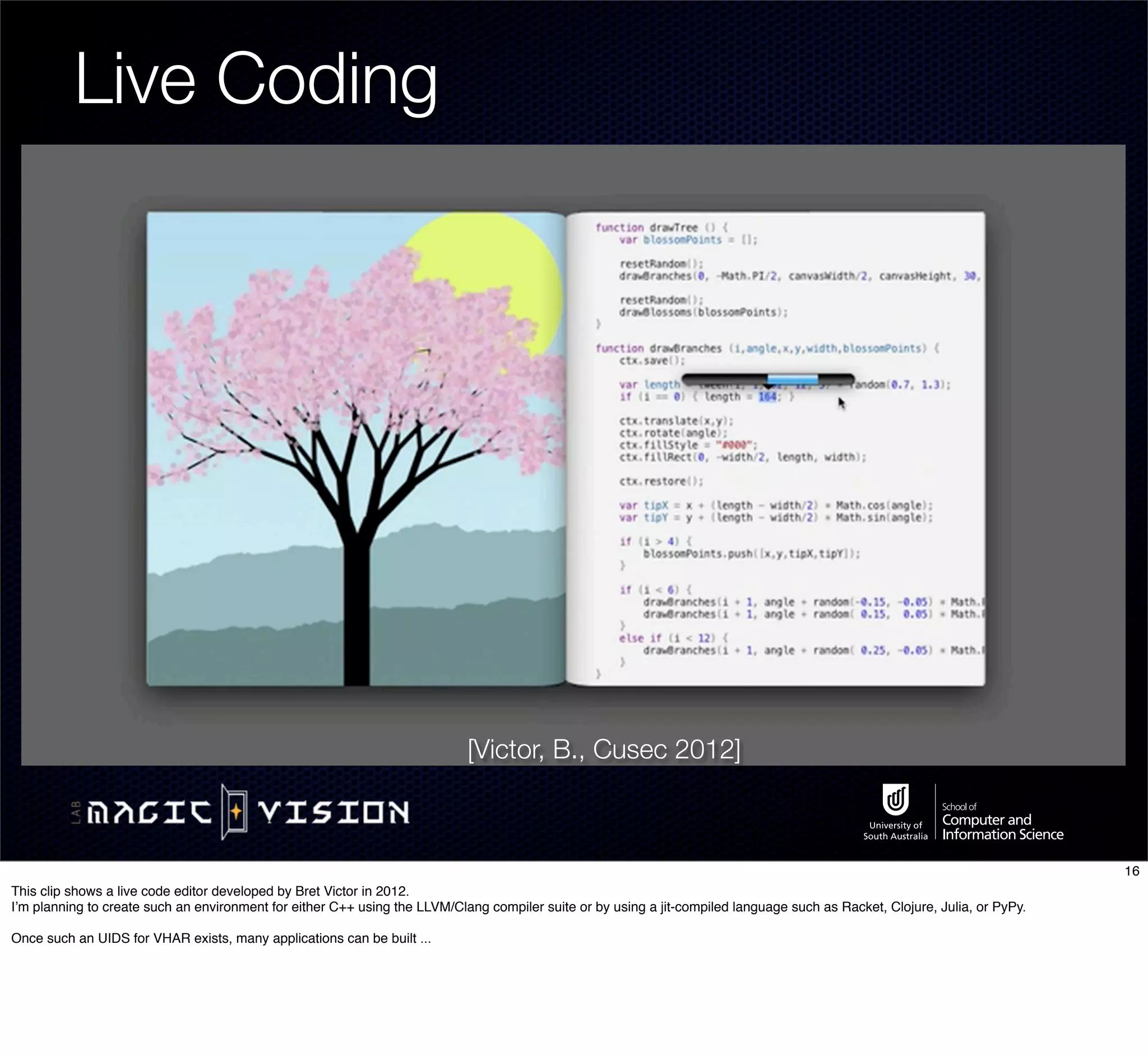Click the highlighted number 164 in the code

(x=767, y=397)
